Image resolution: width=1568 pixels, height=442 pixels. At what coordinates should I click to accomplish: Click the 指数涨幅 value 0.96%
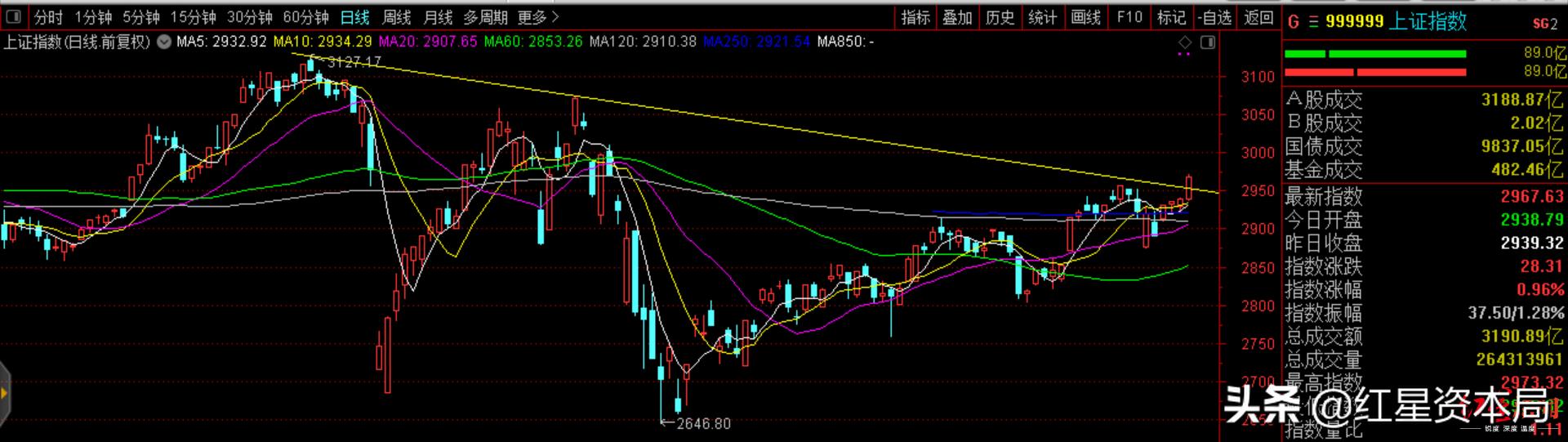(1540, 289)
